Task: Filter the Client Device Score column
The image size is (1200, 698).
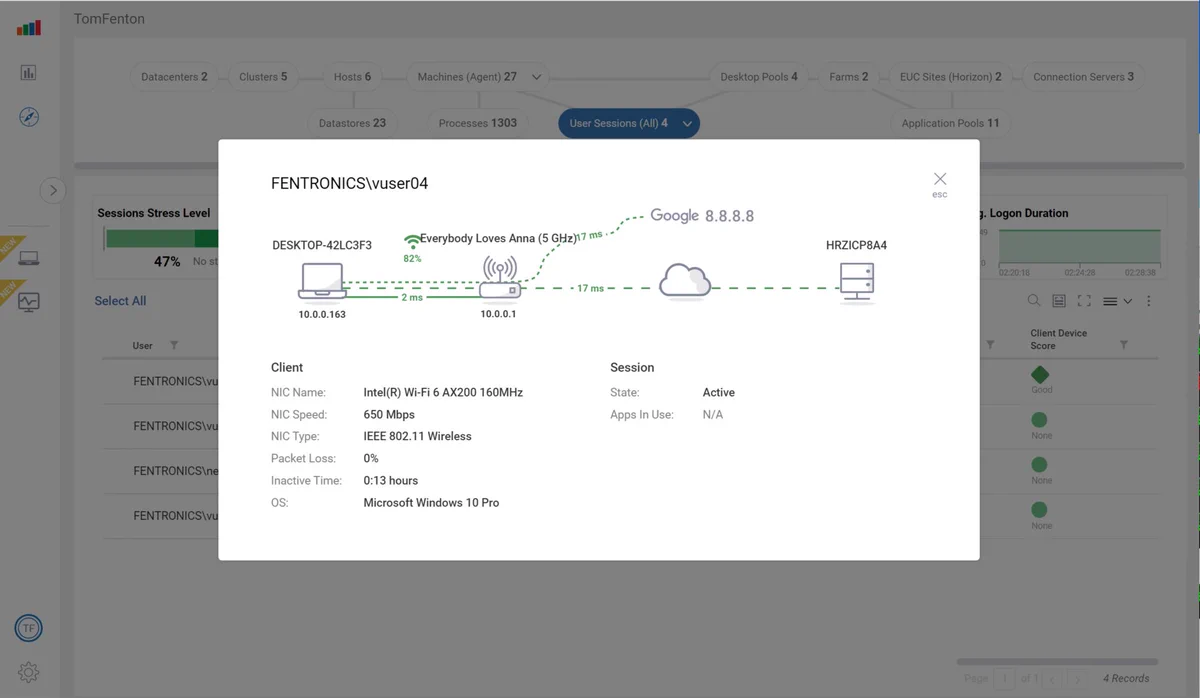Action: pyautogui.click(x=1124, y=345)
